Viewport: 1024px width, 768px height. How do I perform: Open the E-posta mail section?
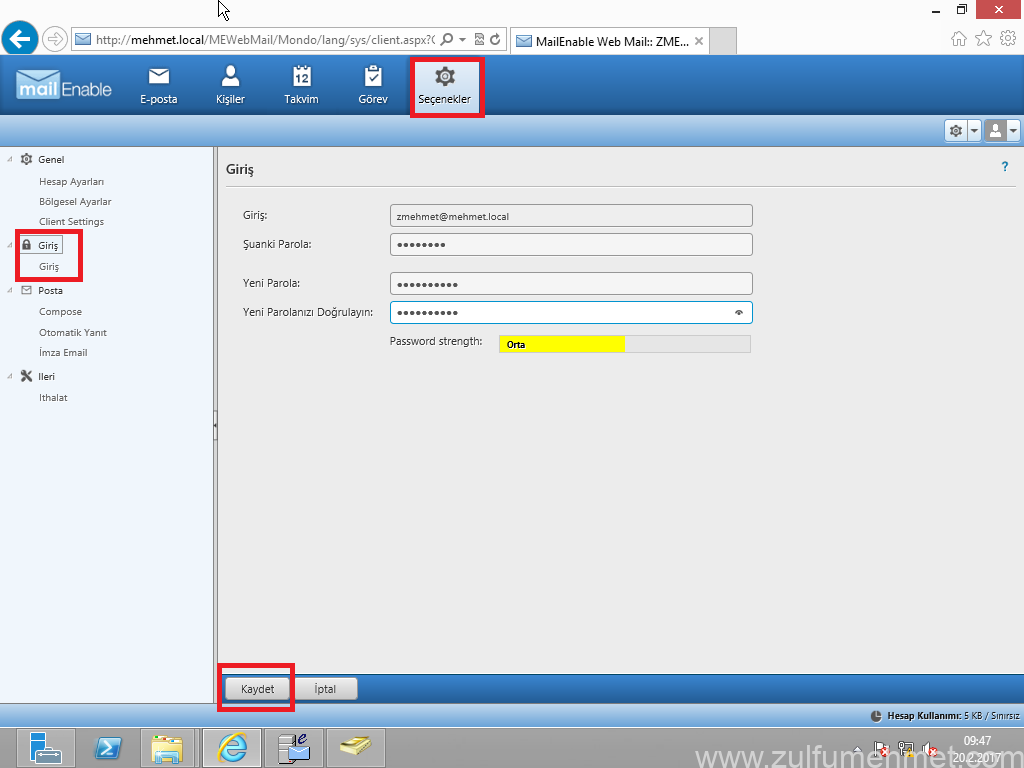click(158, 86)
